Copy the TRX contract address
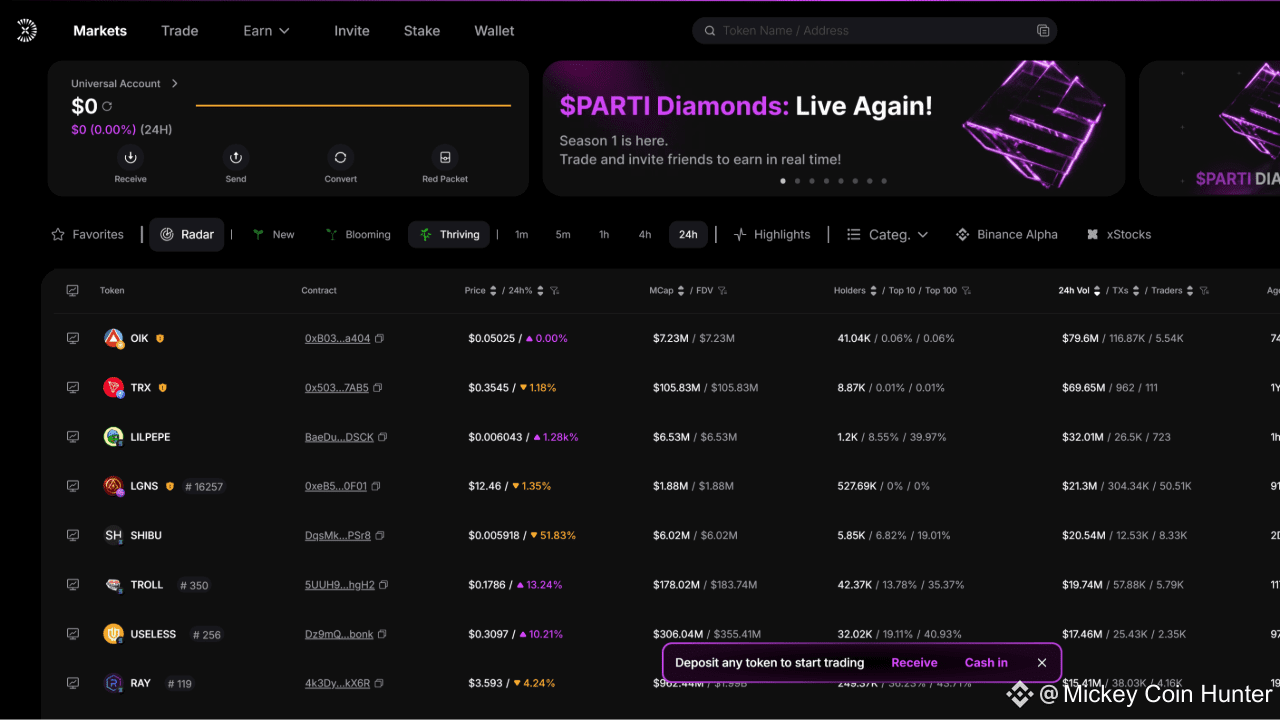The height and width of the screenshot is (720, 1280). tap(377, 388)
